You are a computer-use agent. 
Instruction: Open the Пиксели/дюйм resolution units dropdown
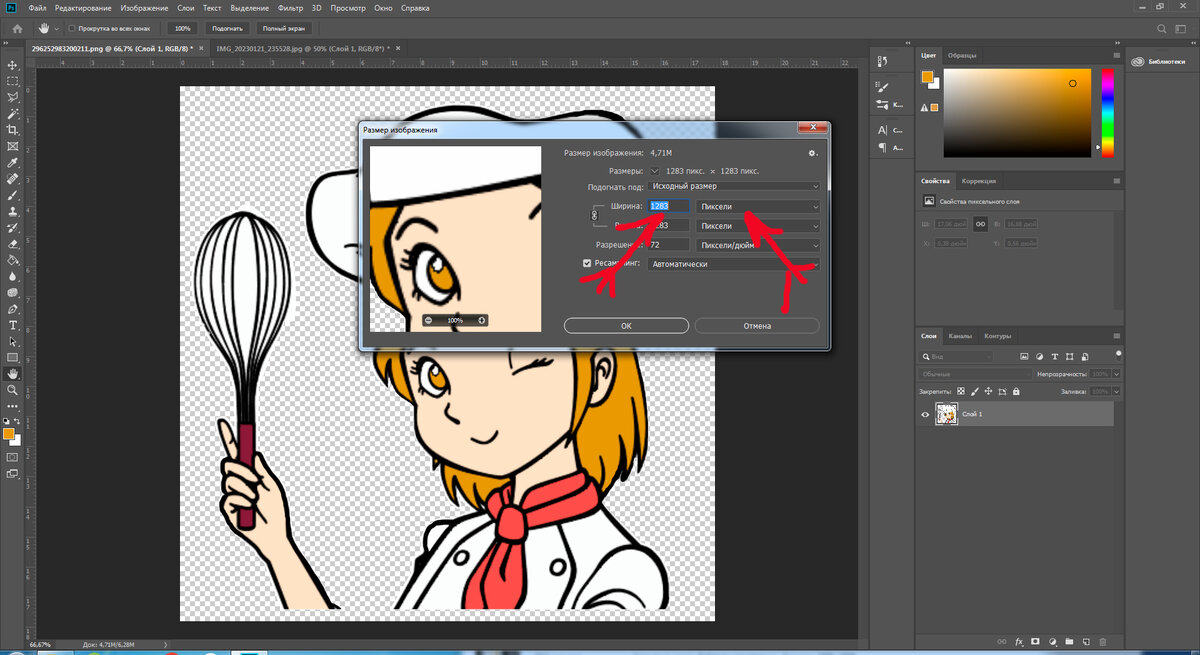758,244
